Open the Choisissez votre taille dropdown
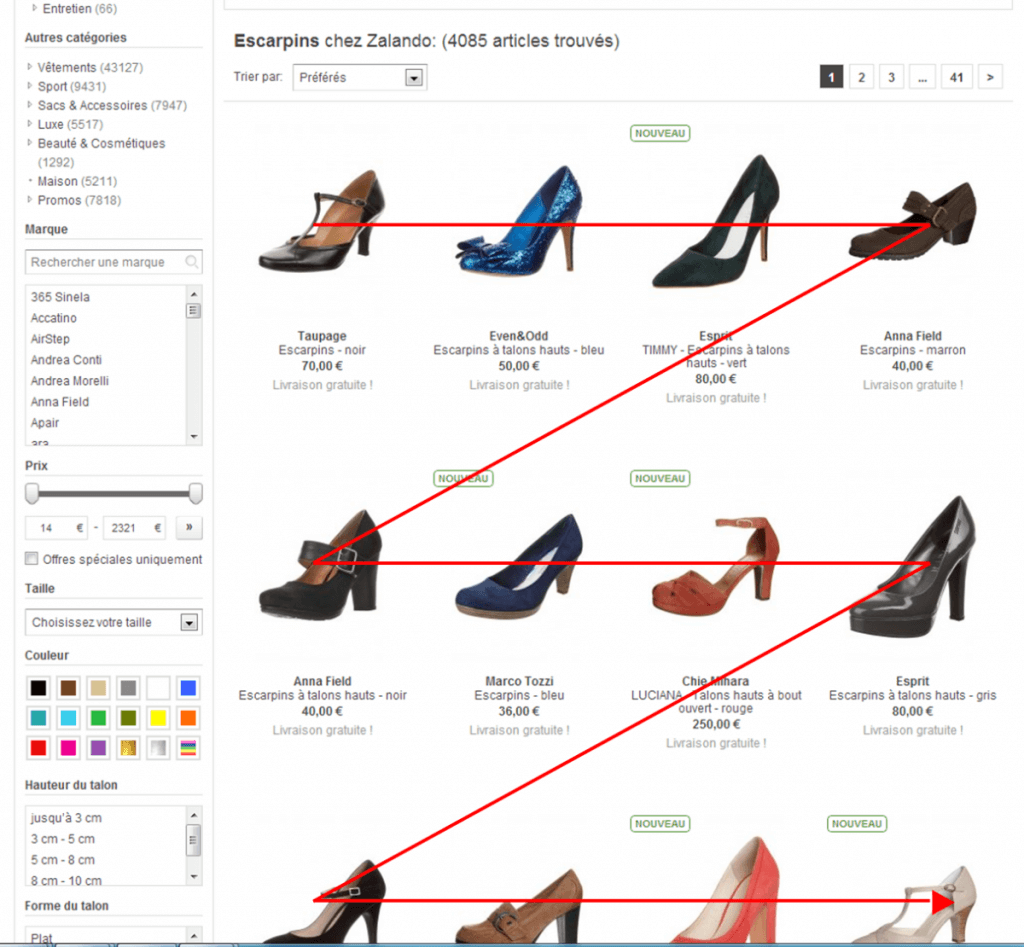 pyautogui.click(x=189, y=622)
